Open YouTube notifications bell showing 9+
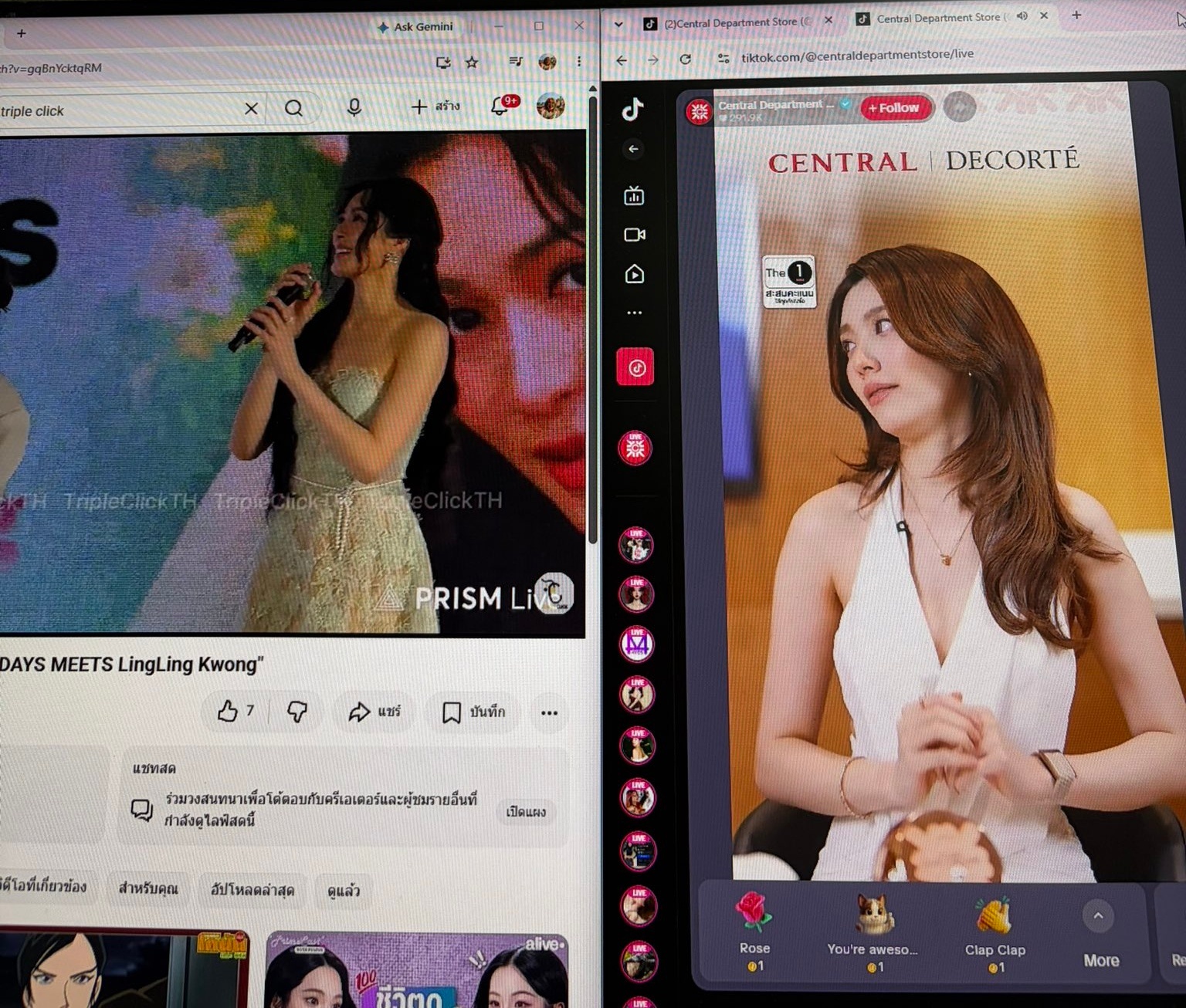 (502, 106)
